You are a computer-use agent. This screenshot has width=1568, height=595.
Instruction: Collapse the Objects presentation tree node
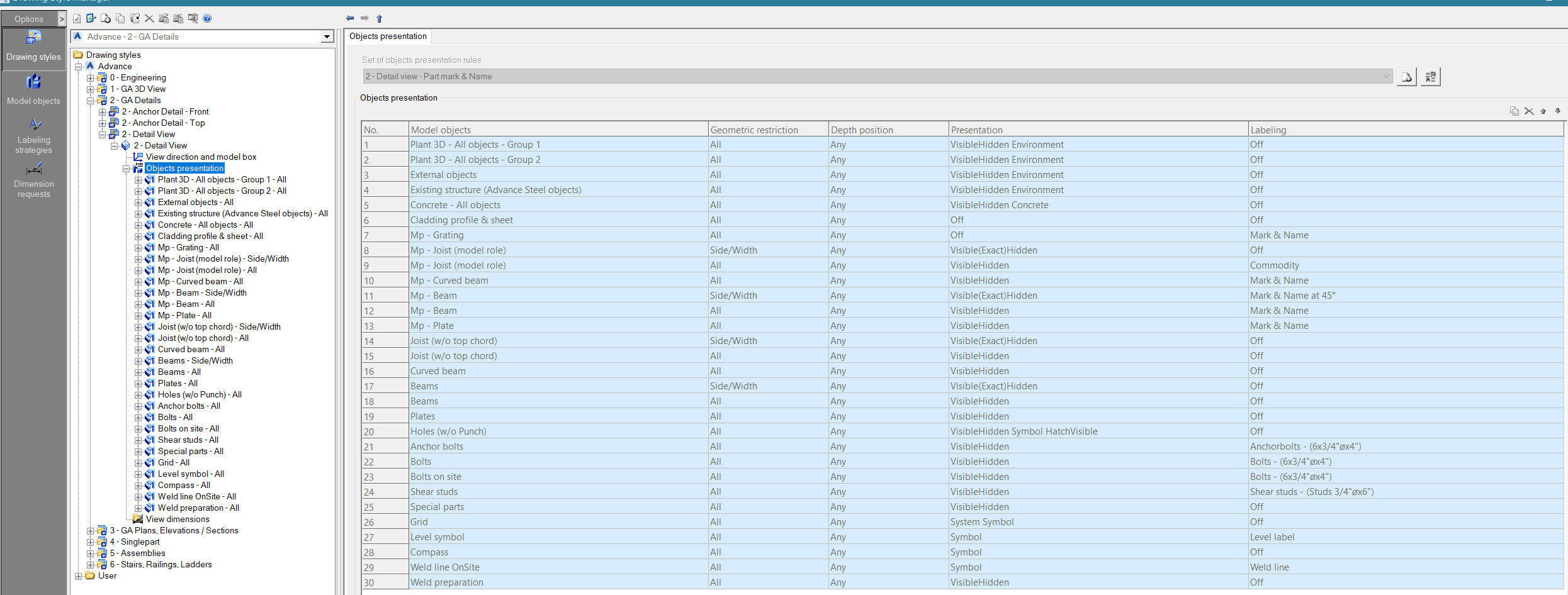[126, 169]
